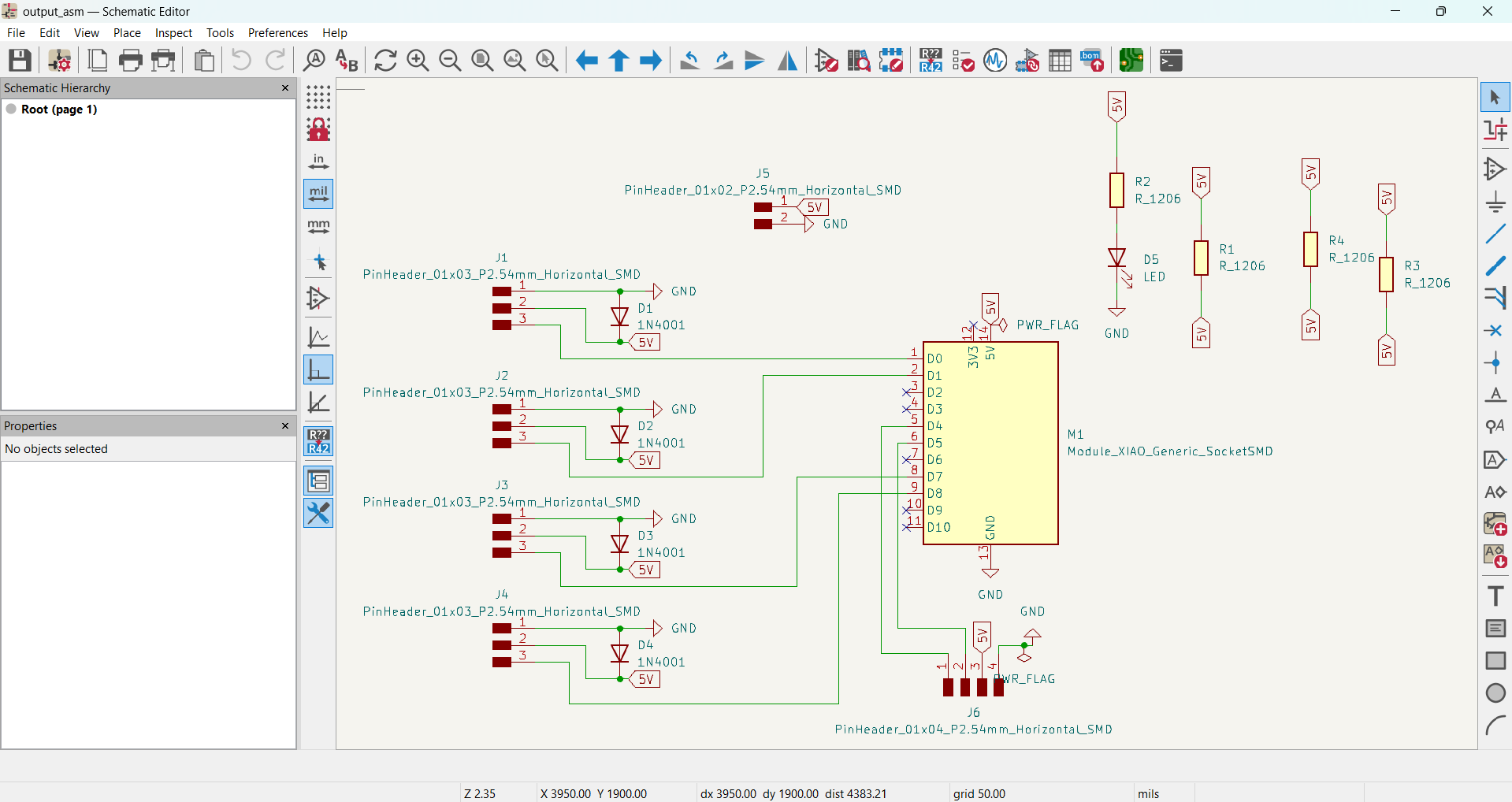The image size is (1512, 802).
Task: Select free-angle line drawing mode
Action: 318,337
